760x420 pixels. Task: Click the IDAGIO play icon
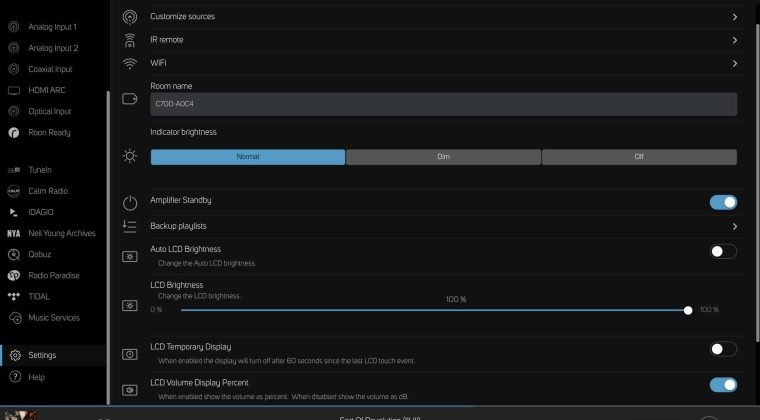(x=14, y=213)
